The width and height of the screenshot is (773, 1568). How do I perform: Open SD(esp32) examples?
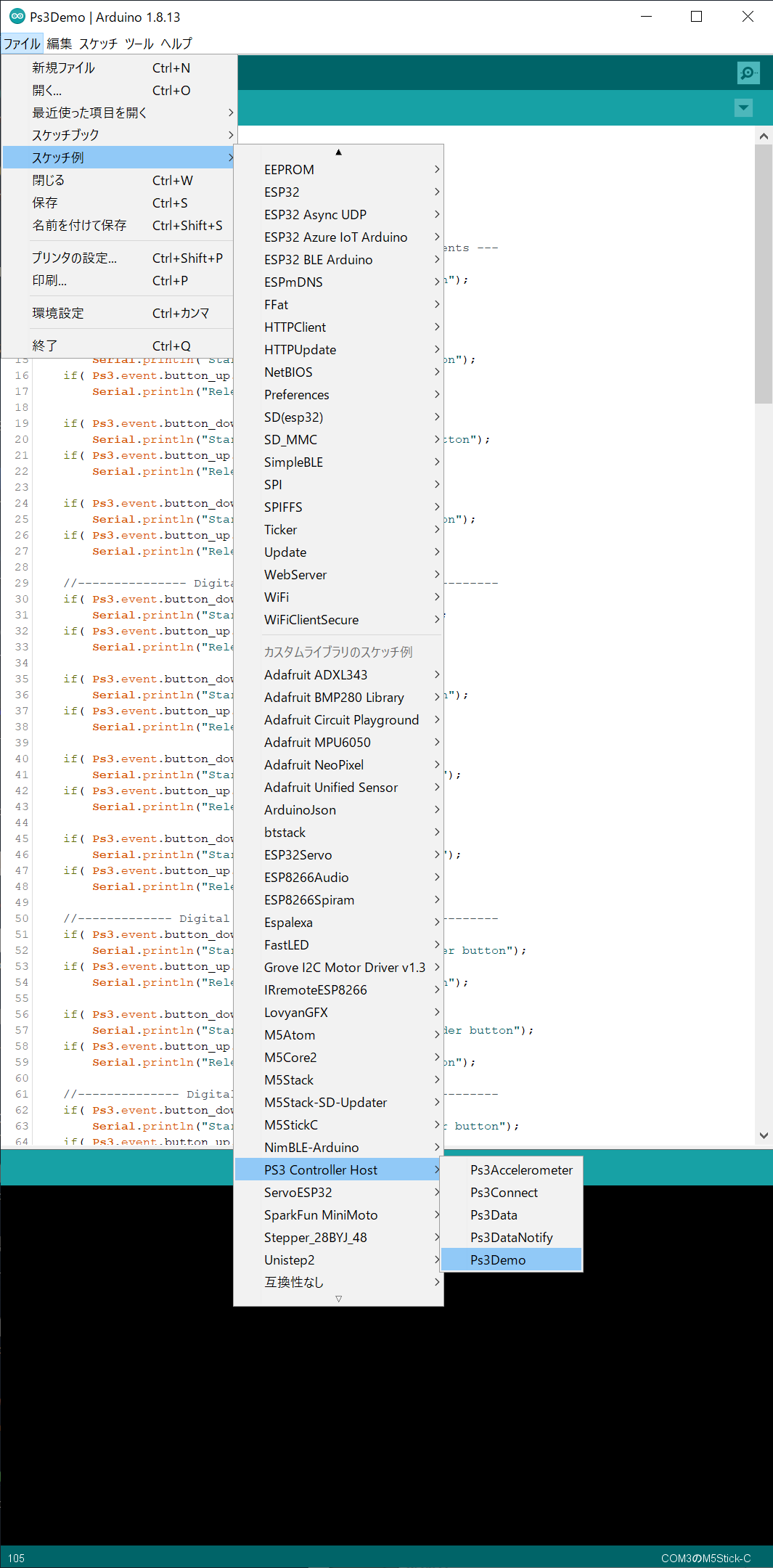(x=338, y=417)
